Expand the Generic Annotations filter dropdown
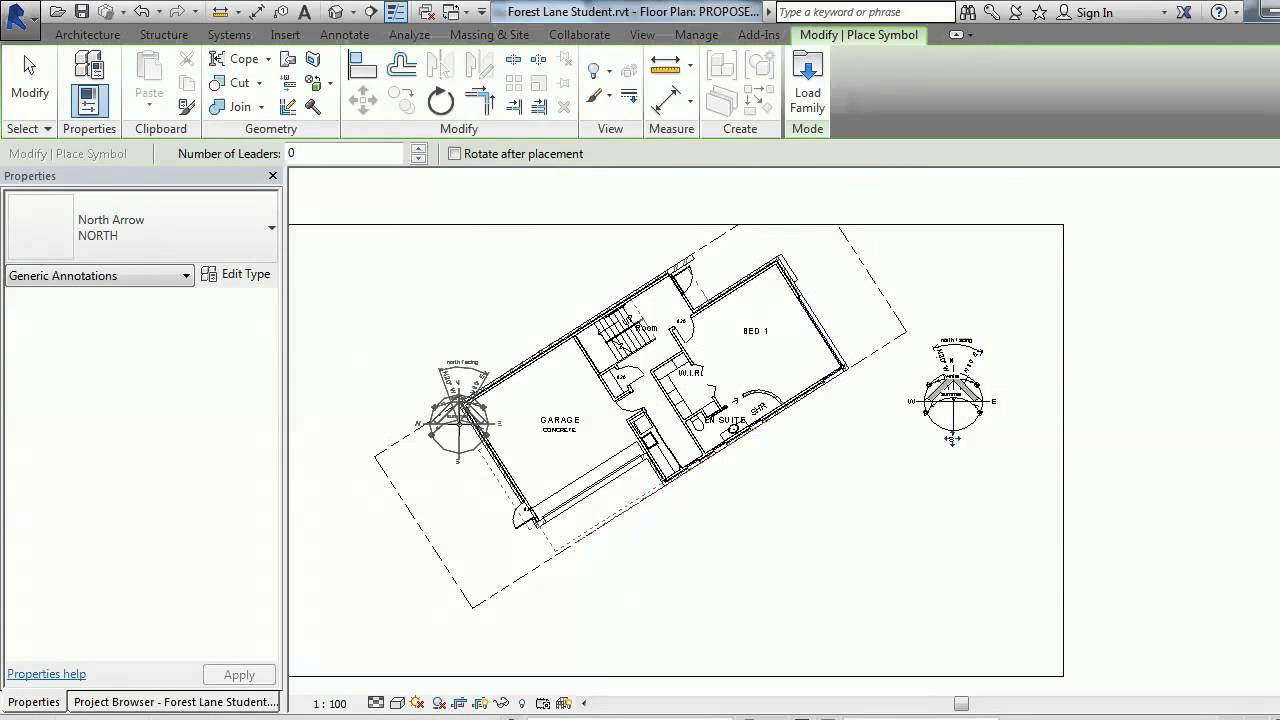This screenshot has height=720, width=1280. 186,276
